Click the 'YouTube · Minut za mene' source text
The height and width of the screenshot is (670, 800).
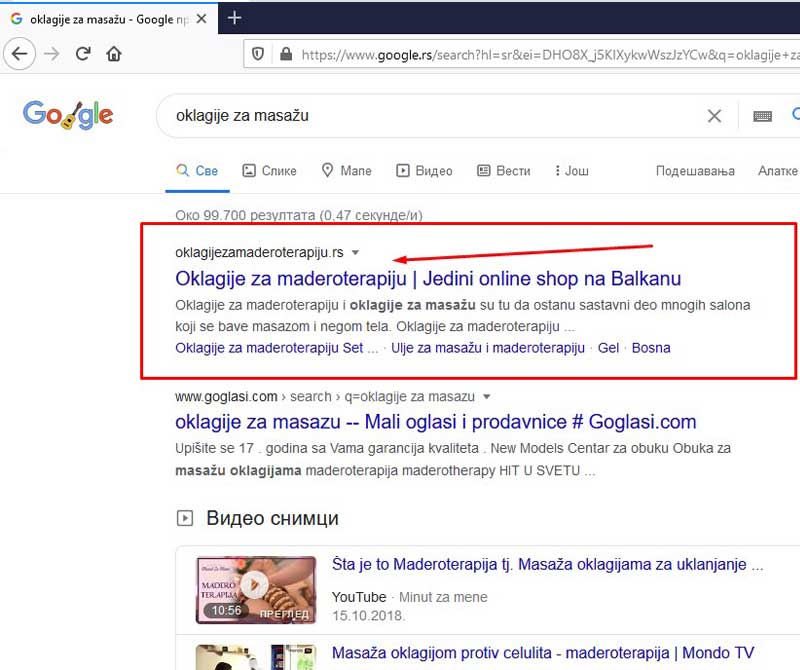click(409, 597)
